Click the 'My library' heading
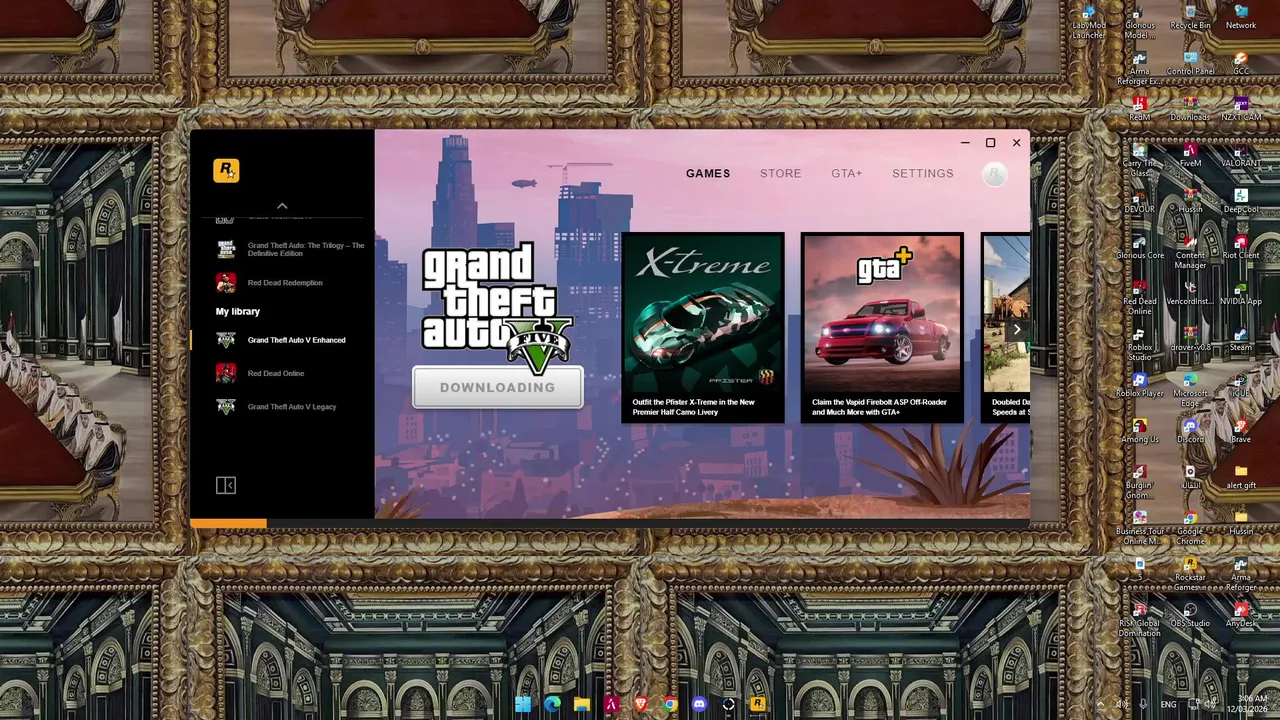Image resolution: width=1280 pixels, height=720 pixels. point(238,311)
